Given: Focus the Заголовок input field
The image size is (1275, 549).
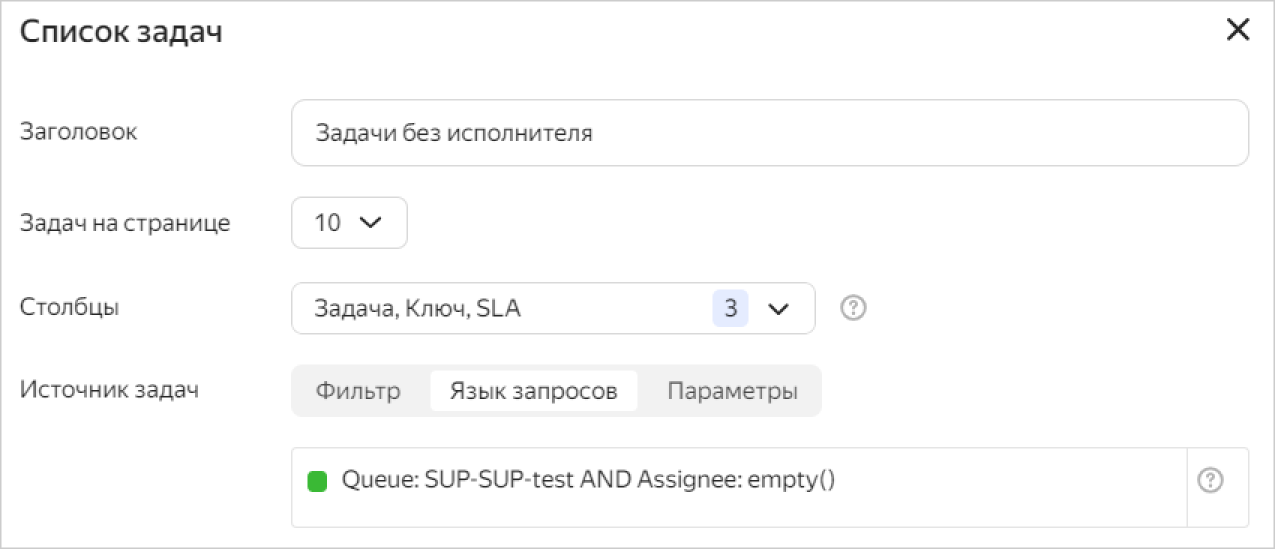Looking at the screenshot, I should (769, 133).
